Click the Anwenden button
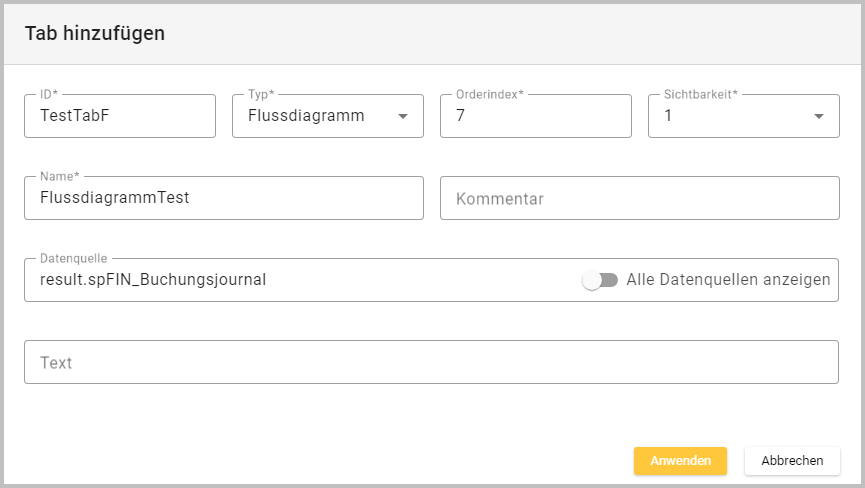 pyautogui.click(x=680, y=461)
